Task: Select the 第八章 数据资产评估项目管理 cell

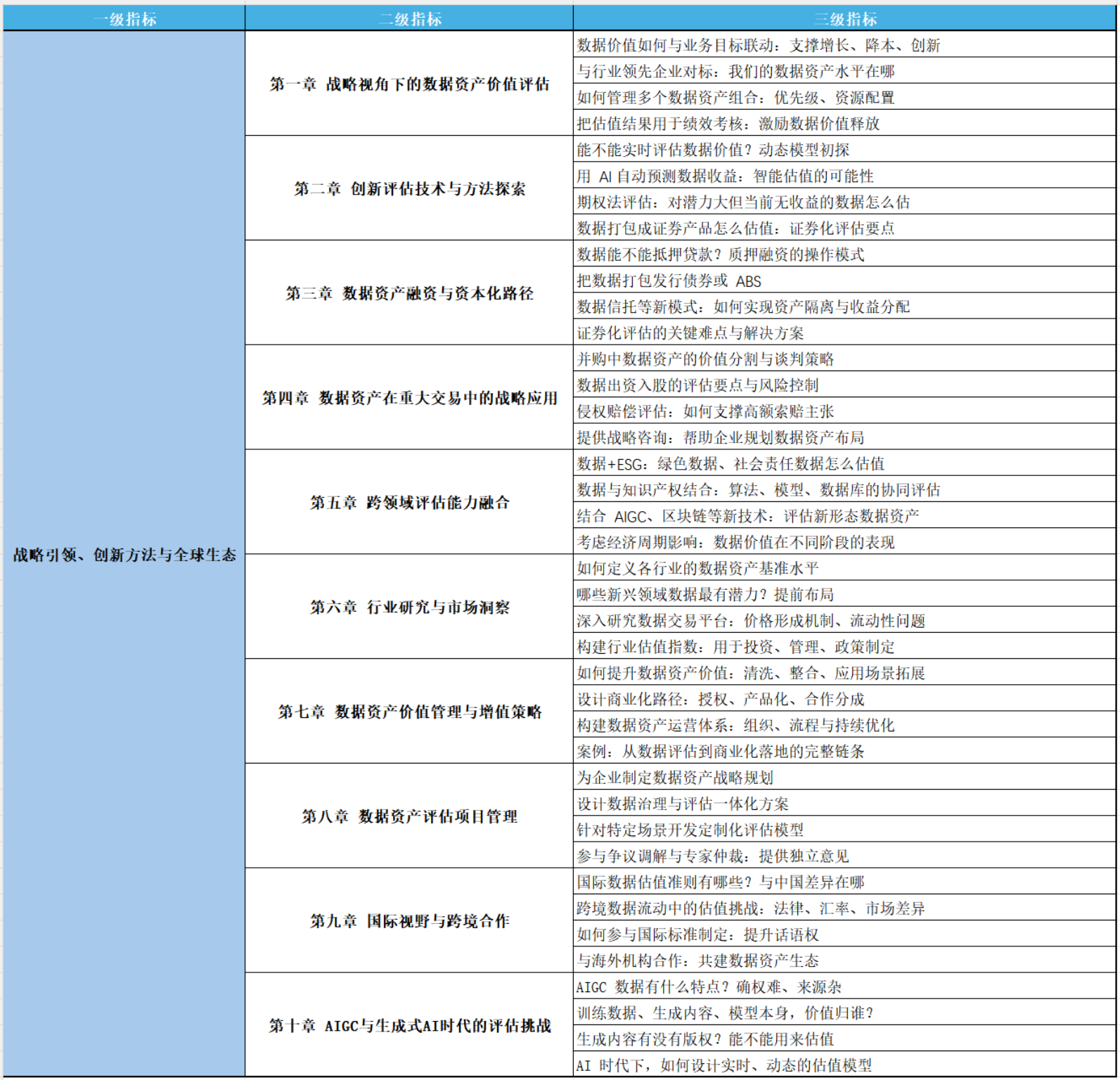Action: [409, 816]
